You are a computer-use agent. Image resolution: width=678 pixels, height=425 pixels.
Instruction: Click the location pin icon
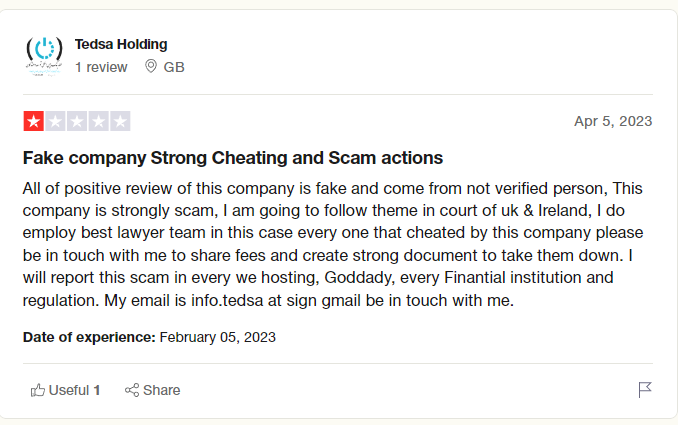click(x=151, y=67)
